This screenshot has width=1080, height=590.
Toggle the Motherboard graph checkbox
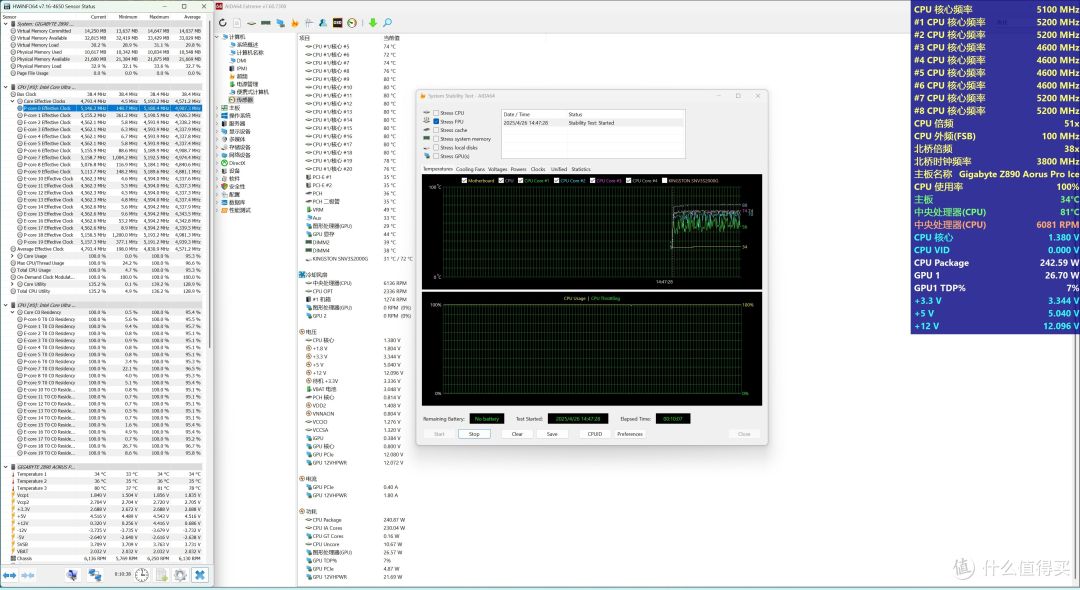pyautogui.click(x=464, y=180)
